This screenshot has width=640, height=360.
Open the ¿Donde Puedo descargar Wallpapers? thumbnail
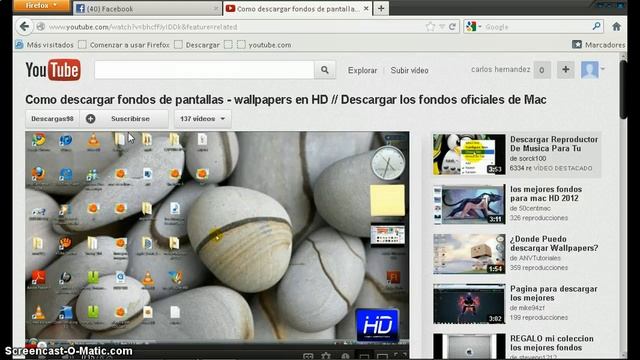click(469, 254)
